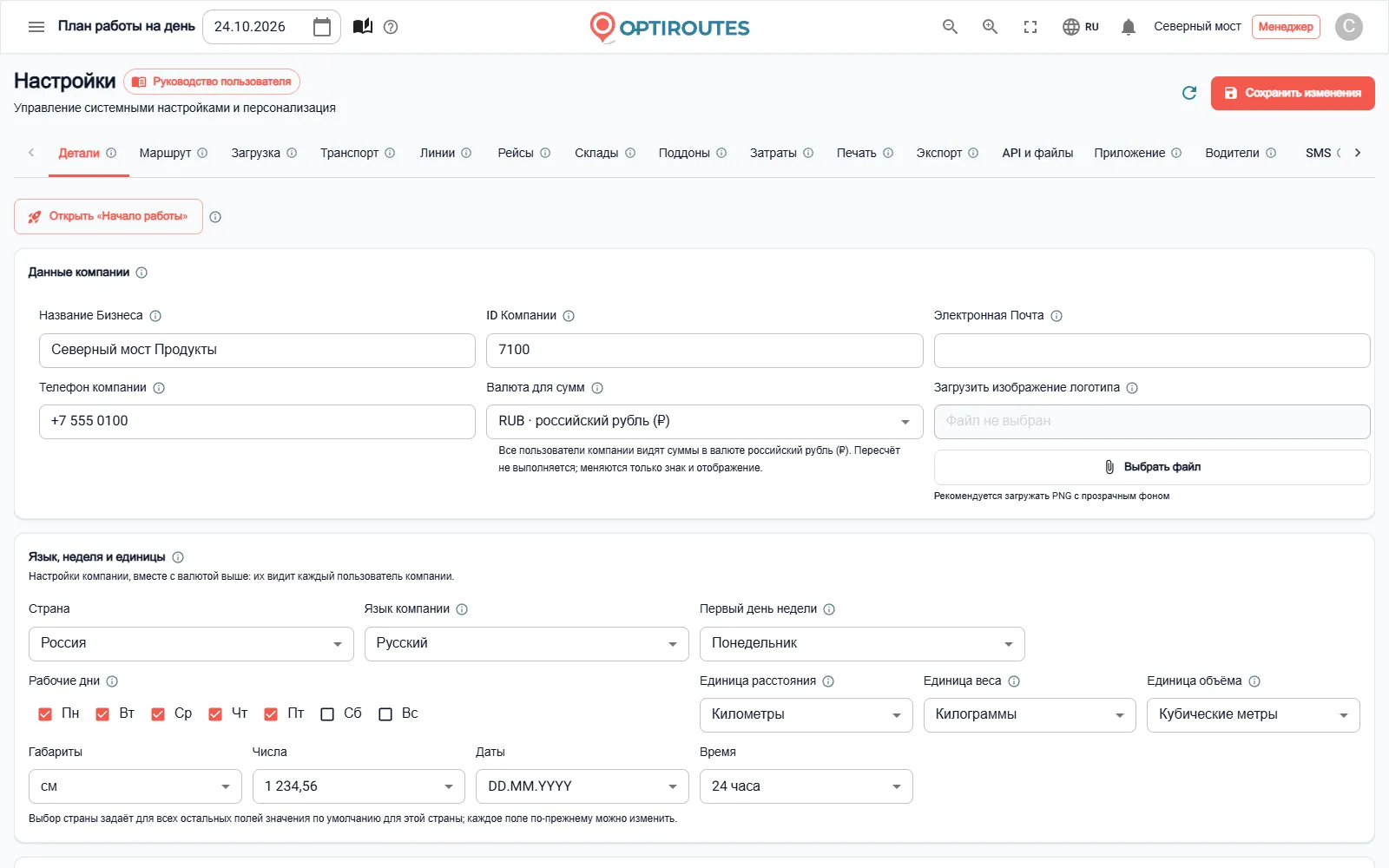
Task: Show info for Единица расстояния
Action: [828, 681]
